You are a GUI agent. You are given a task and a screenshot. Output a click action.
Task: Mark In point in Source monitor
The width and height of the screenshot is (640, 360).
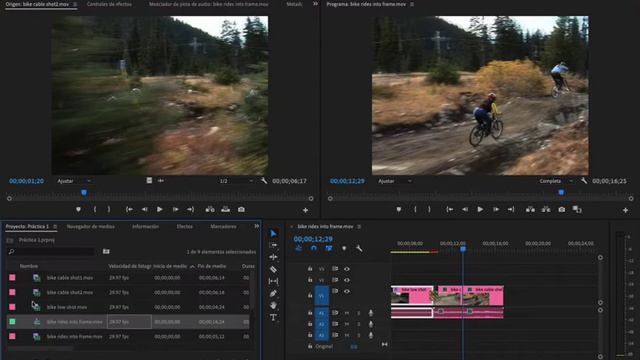click(95, 209)
